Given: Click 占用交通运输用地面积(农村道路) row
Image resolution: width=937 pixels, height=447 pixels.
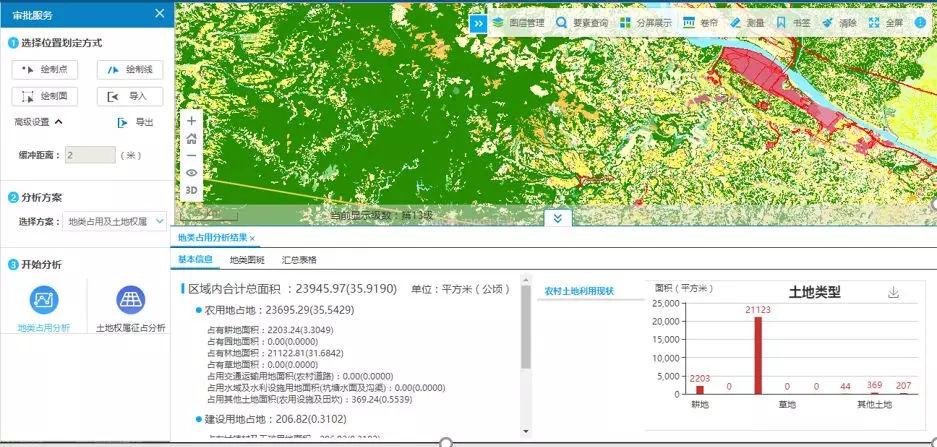Looking at the screenshot, I should click(300, 376).
